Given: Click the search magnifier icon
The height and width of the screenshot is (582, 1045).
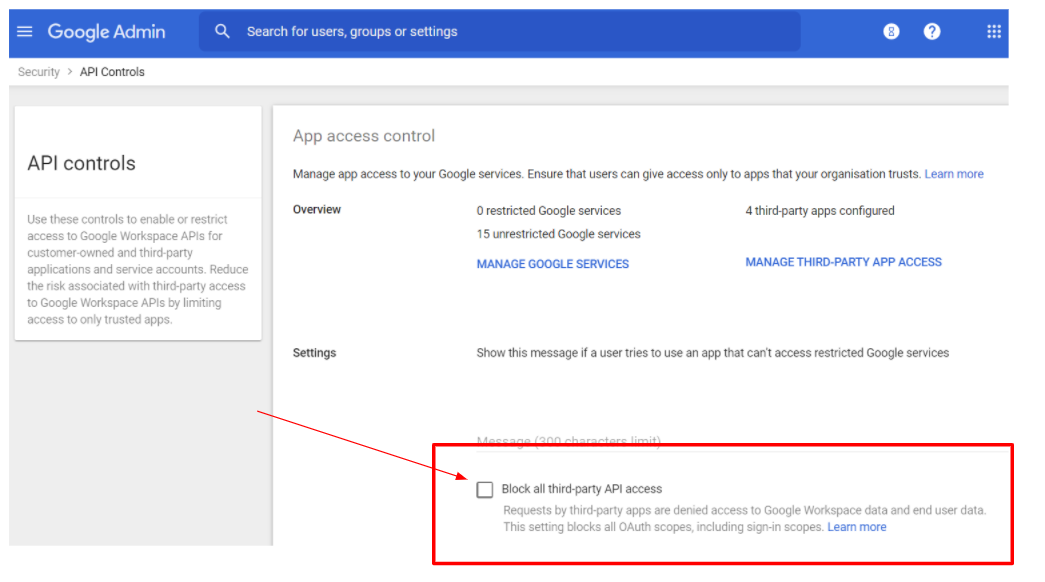Looking at the screenshot, I should 222,31.
